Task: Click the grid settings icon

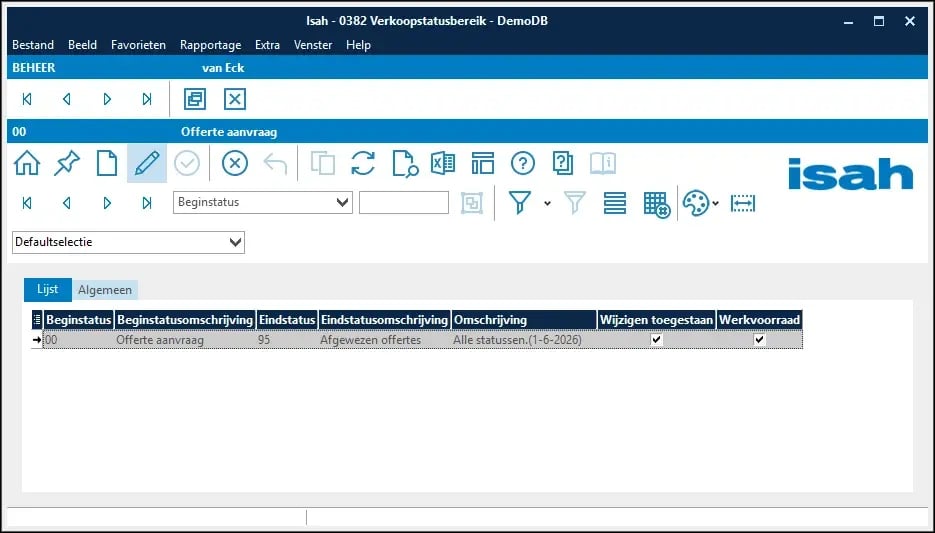Action: [657, 204]
